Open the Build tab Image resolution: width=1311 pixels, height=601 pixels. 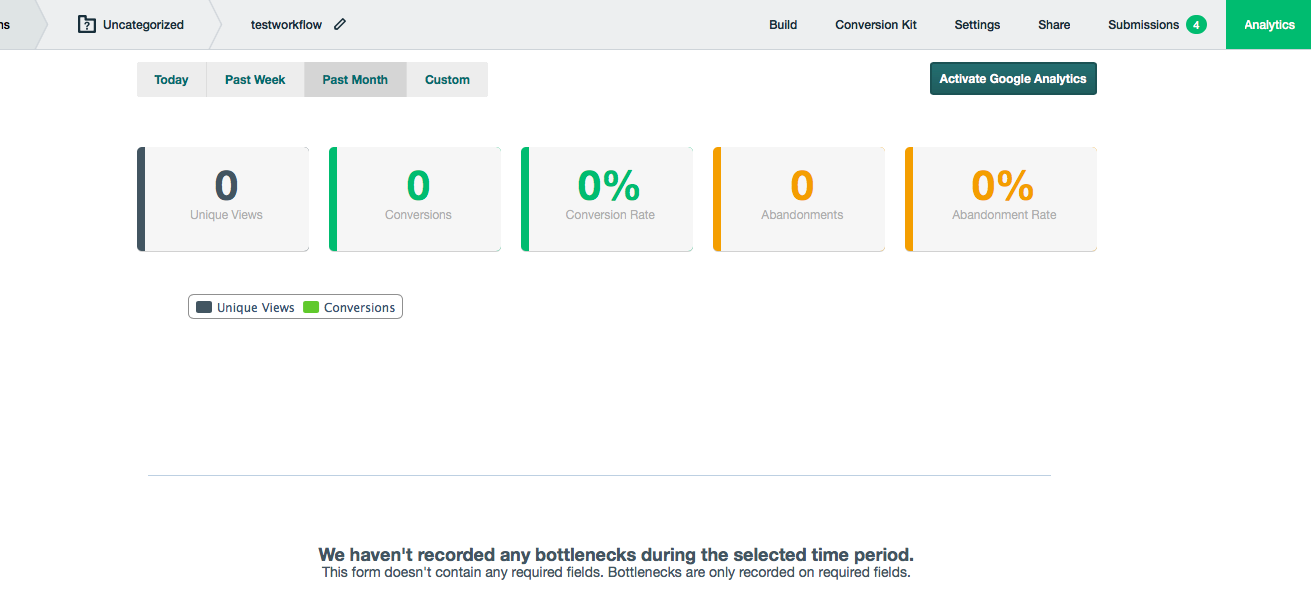[x=783, y=25]
